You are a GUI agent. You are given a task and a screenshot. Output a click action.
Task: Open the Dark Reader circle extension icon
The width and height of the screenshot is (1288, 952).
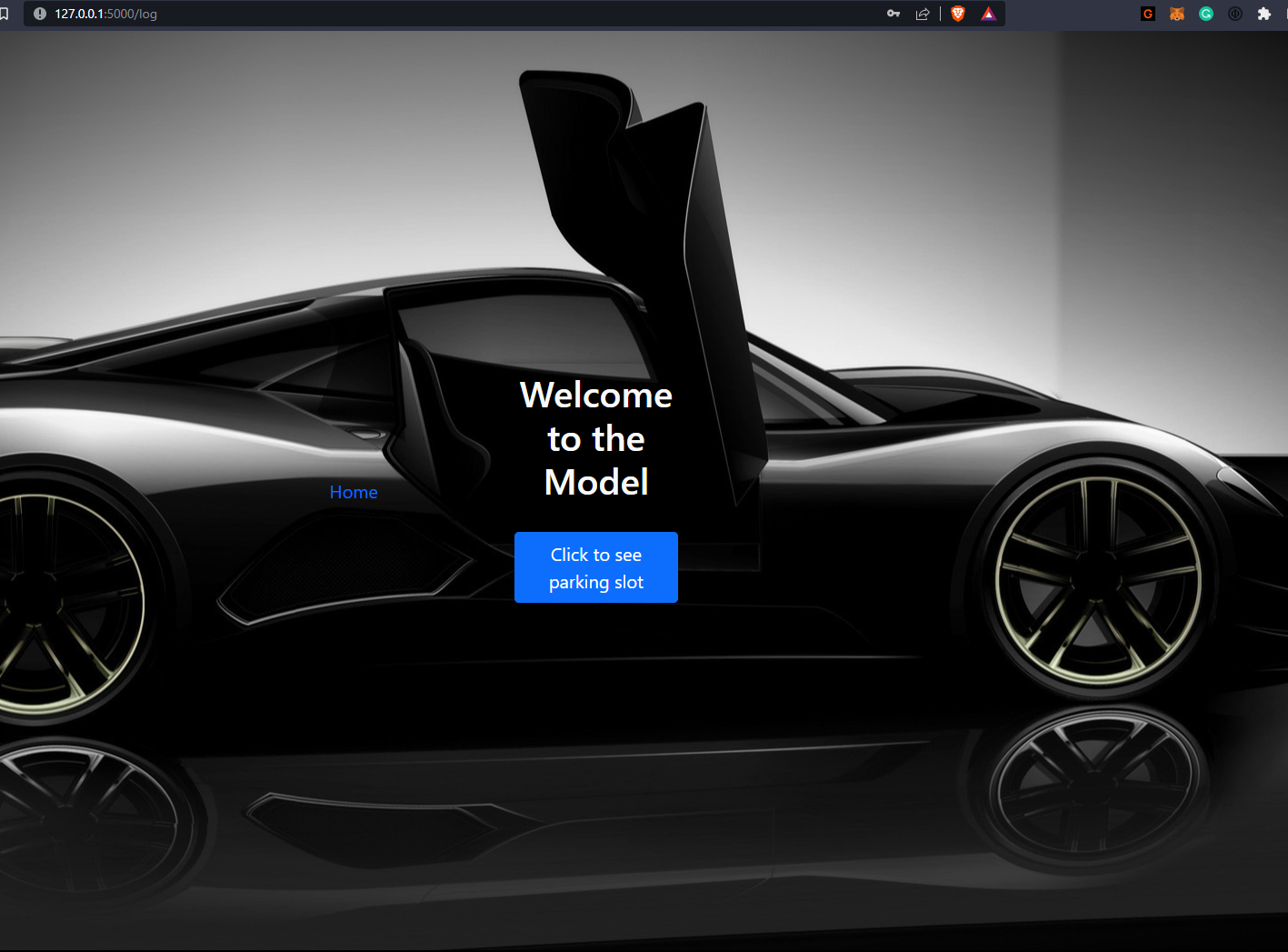(1234, 14)
